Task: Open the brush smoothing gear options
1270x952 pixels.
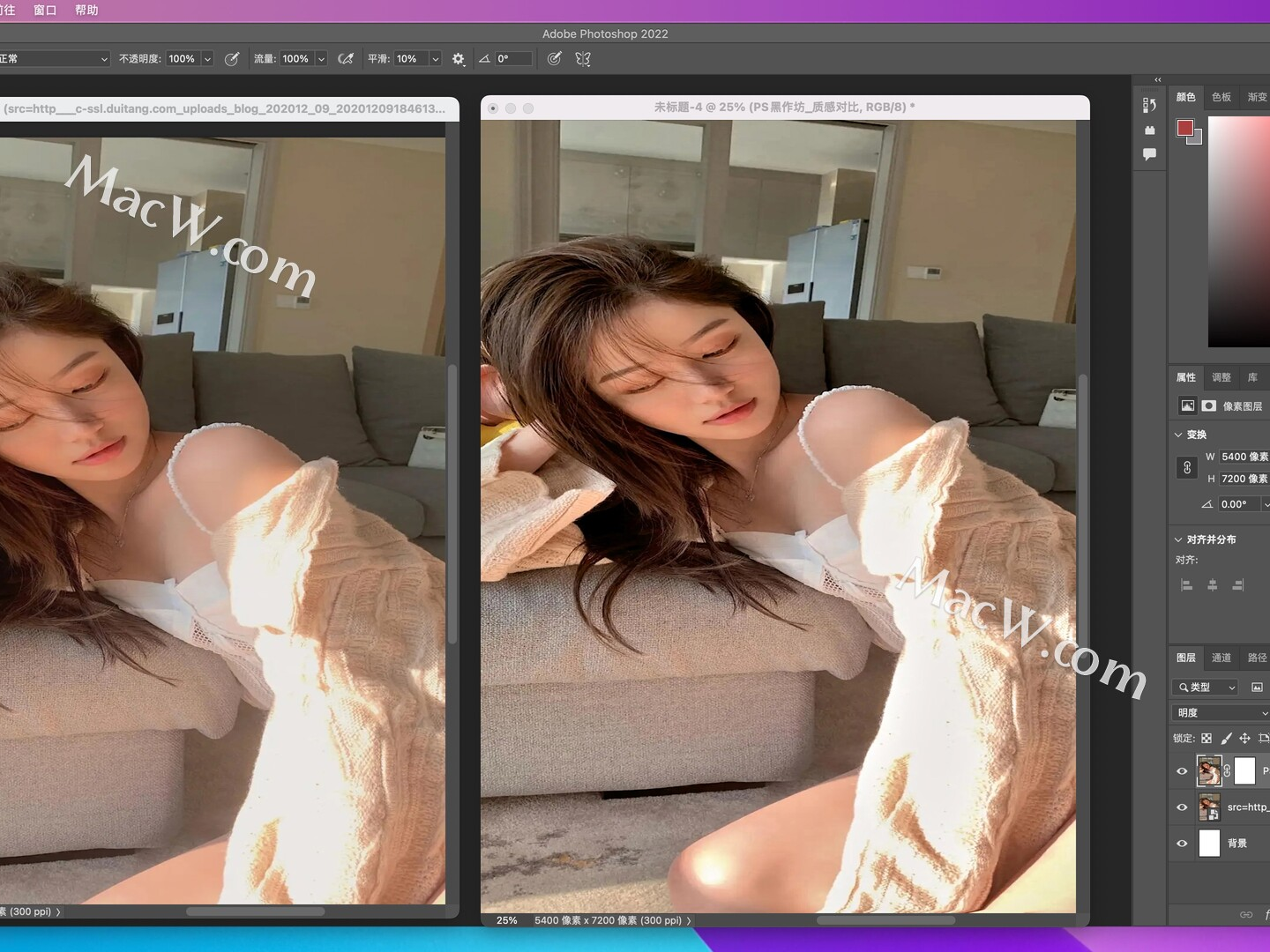Action: pyautogui.click(x=458, y=59)
